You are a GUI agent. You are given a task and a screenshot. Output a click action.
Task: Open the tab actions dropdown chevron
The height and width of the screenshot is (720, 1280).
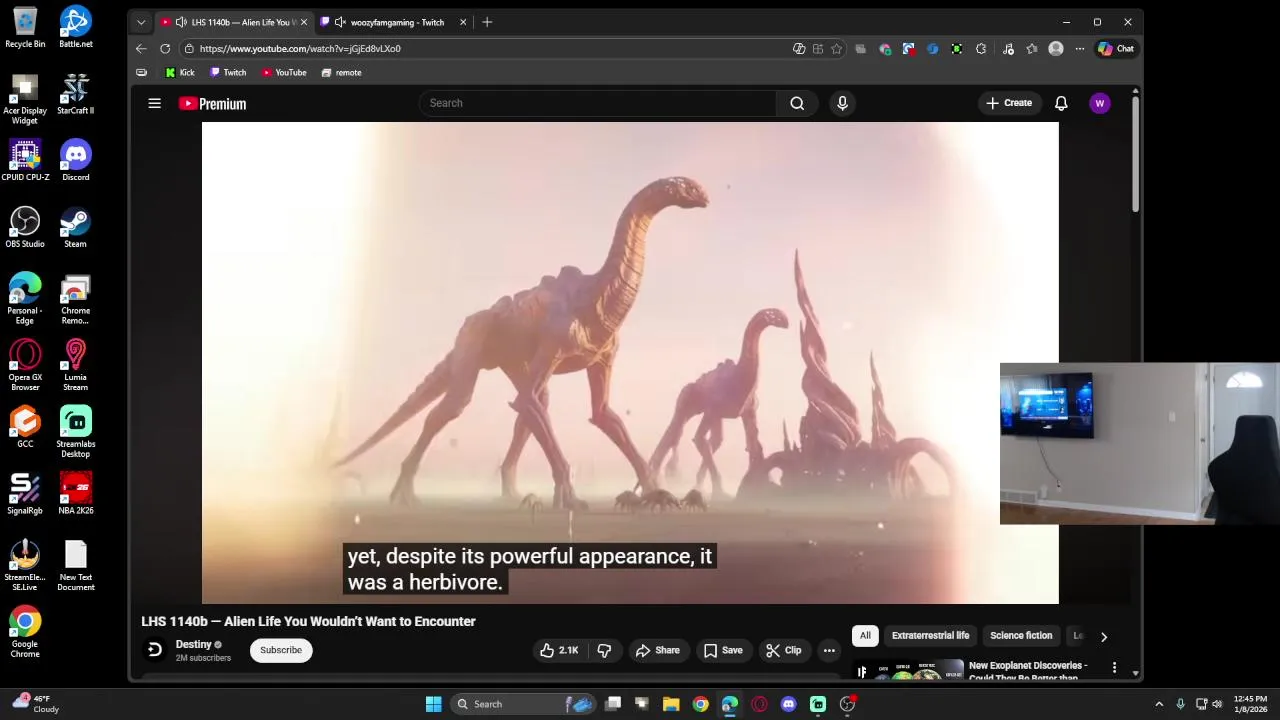pos(140,22)
